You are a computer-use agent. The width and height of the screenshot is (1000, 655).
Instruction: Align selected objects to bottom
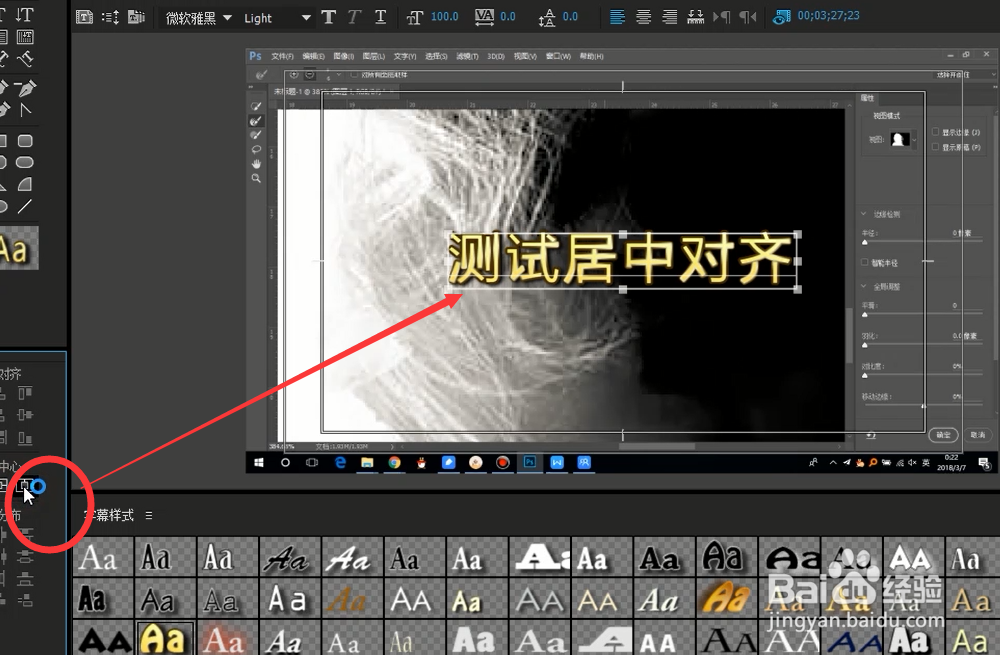coord(25,438)
